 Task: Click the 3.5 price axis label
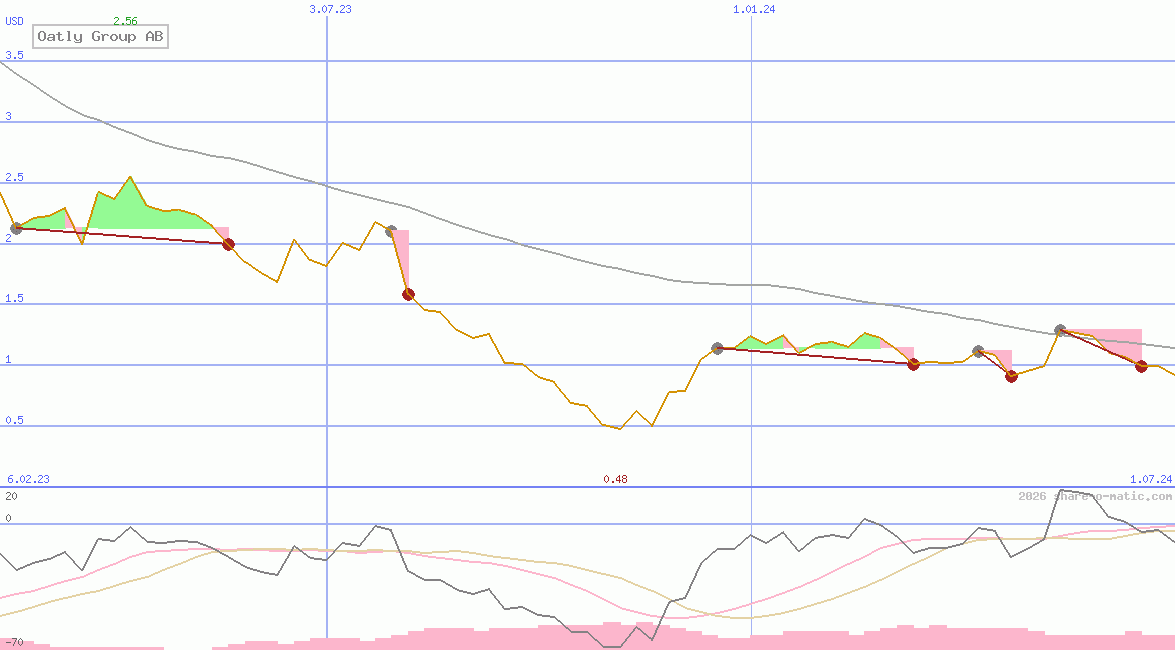point(14,56)
